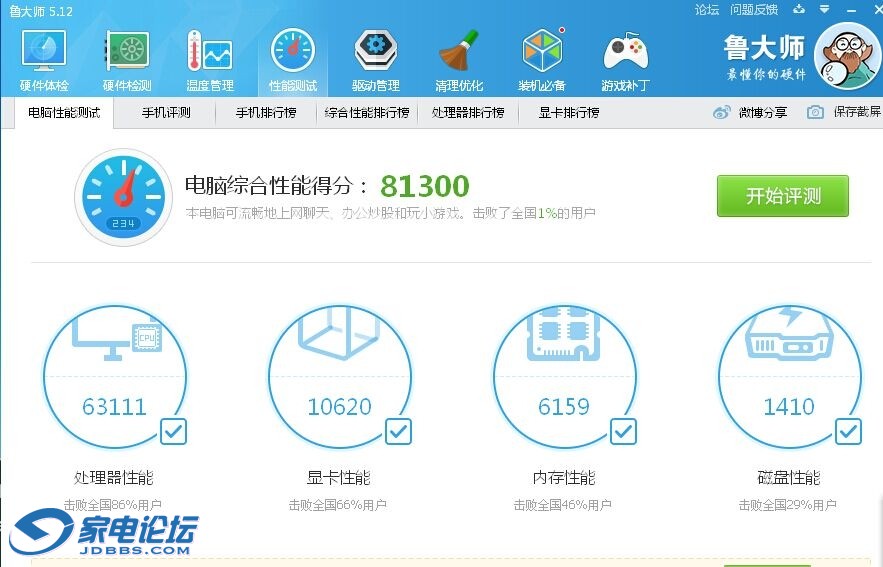Image resolution: width=883 pixels, height=567 pixels.
Task: Open 硬件体检 hardware checkup icon
Action: [x=44, y=51]
